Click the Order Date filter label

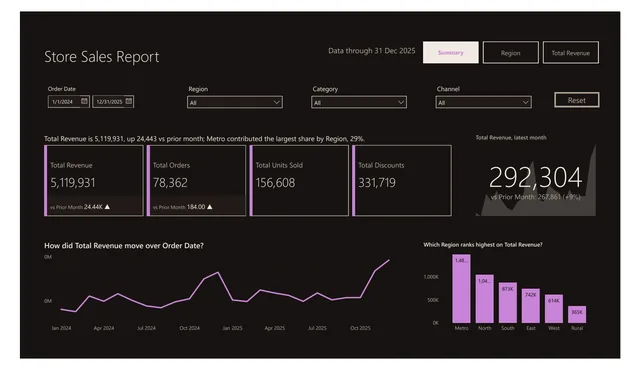[x=62, y=89]
